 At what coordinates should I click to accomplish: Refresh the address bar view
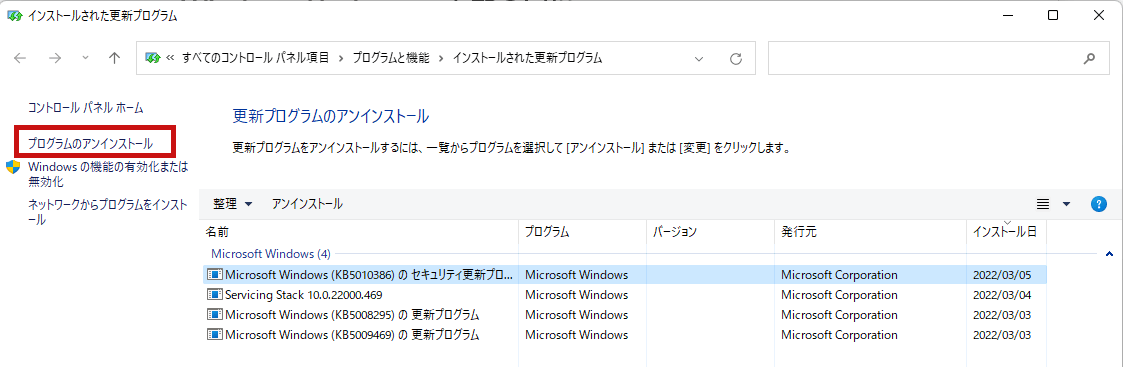click(x=735, y=59)
